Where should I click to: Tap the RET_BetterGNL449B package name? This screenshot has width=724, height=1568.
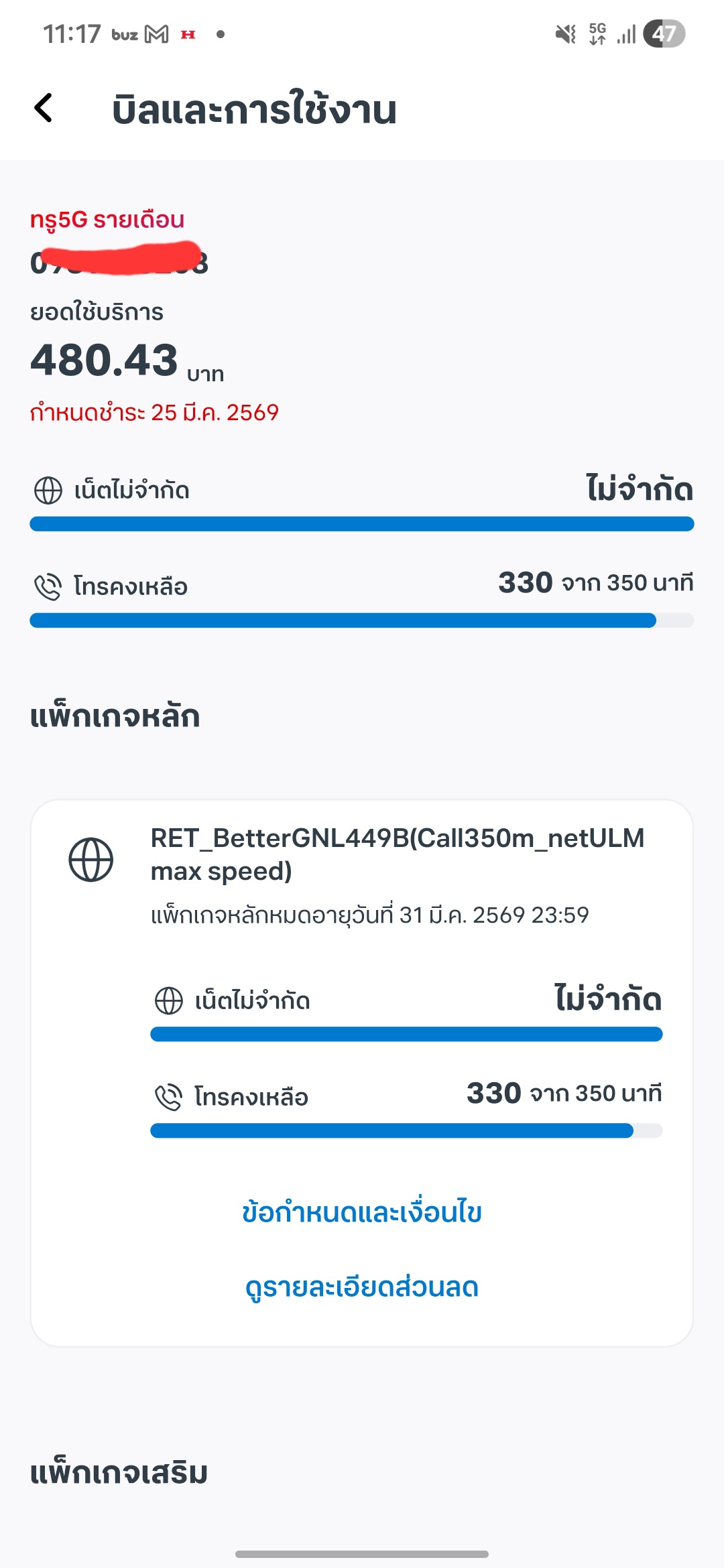point(397,854)
